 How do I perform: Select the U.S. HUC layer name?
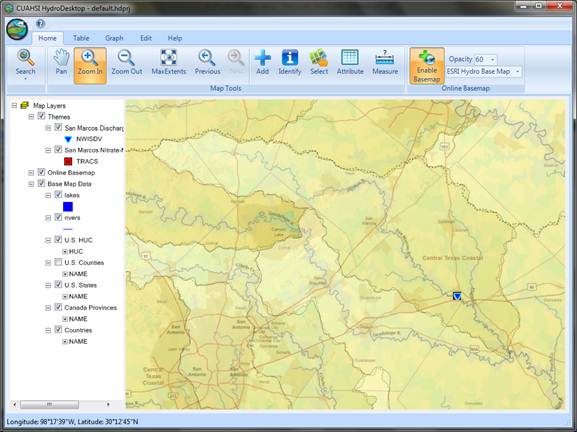coord(78,240)
